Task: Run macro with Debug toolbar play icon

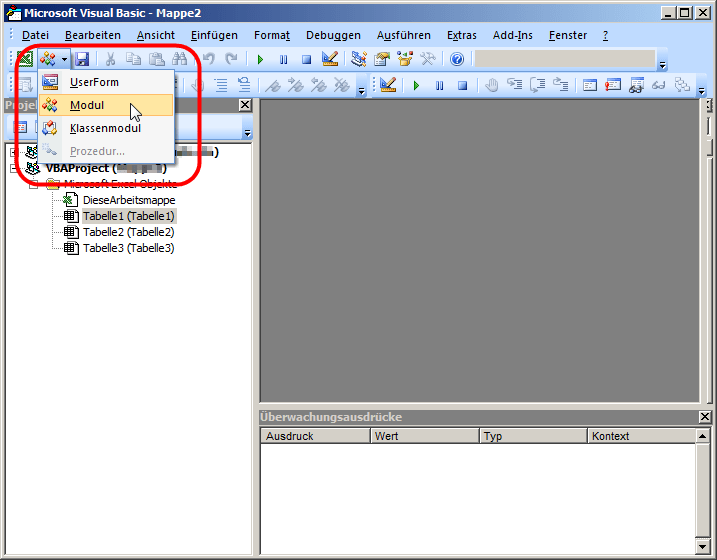Action: tap(416, 85)
